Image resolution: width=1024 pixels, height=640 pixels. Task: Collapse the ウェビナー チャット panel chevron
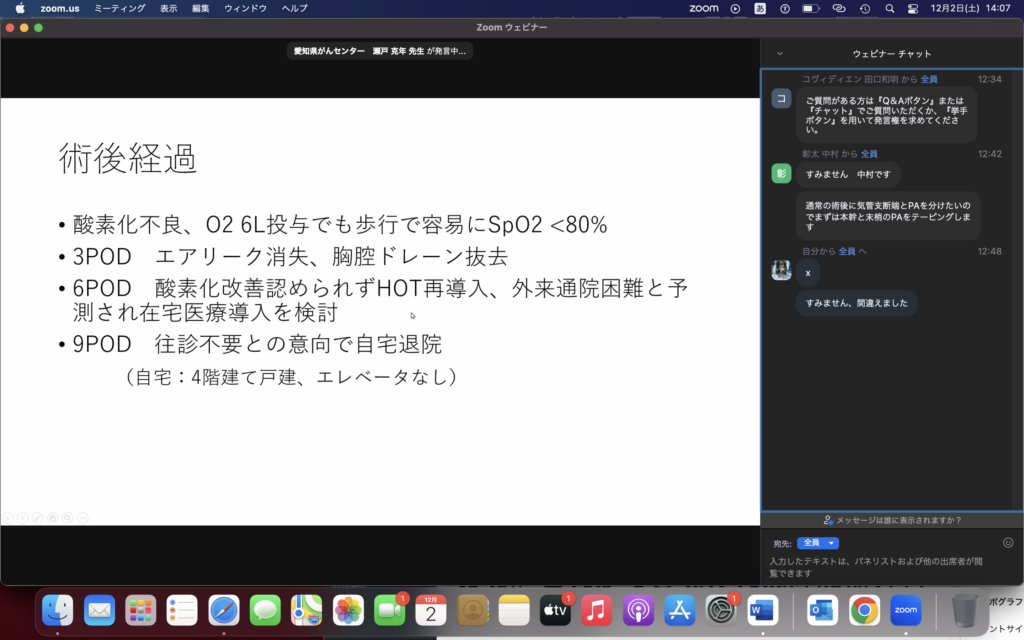[780, 54]
